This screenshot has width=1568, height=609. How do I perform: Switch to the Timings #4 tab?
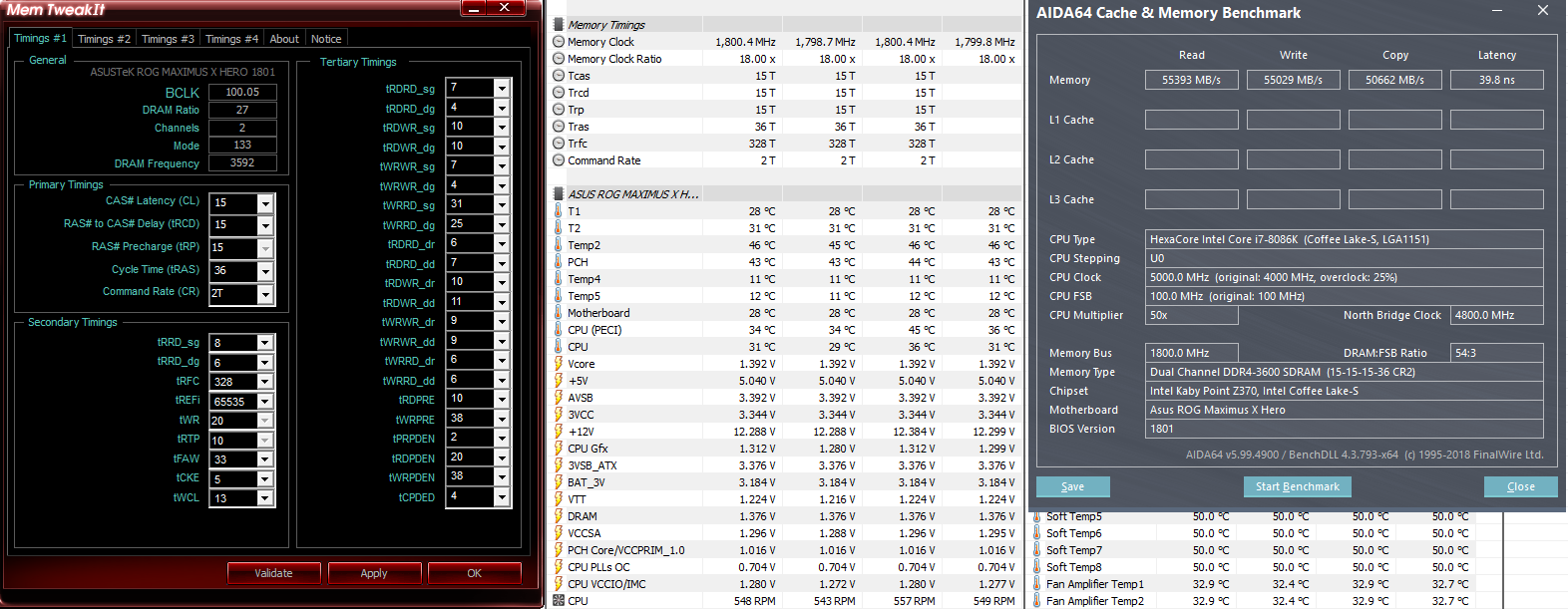click(x=231, y=39)
